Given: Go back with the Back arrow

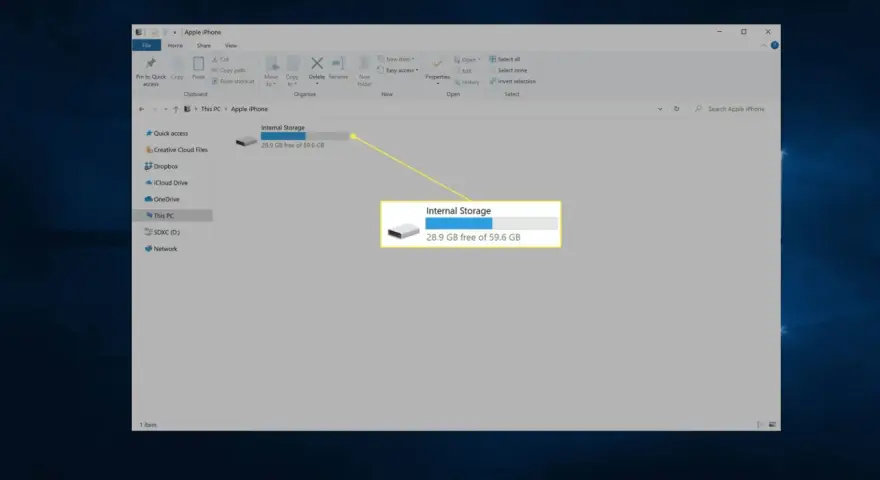Looking at the screenshot, I should 141,109.
